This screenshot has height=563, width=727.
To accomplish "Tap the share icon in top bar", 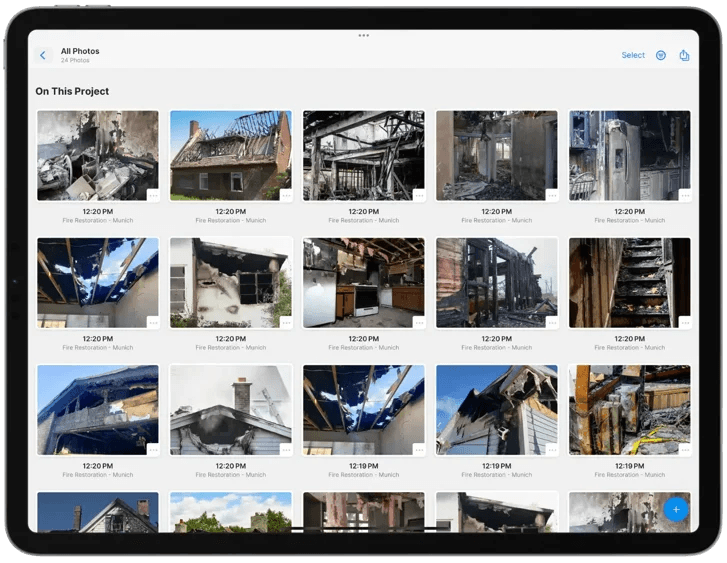I will pyautogui.click(x=684, y=55).
